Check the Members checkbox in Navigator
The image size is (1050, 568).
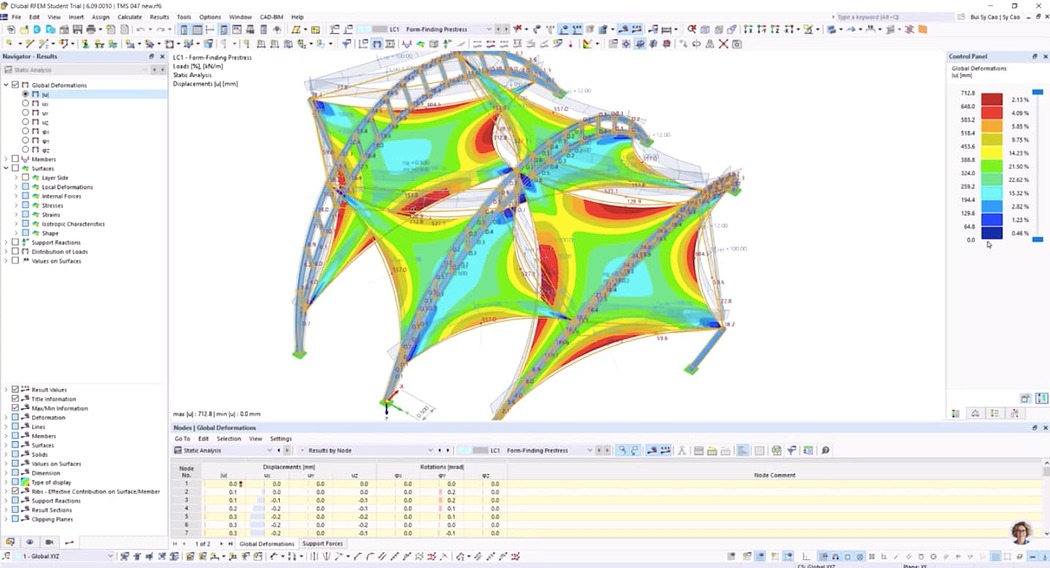click(15, 159)
